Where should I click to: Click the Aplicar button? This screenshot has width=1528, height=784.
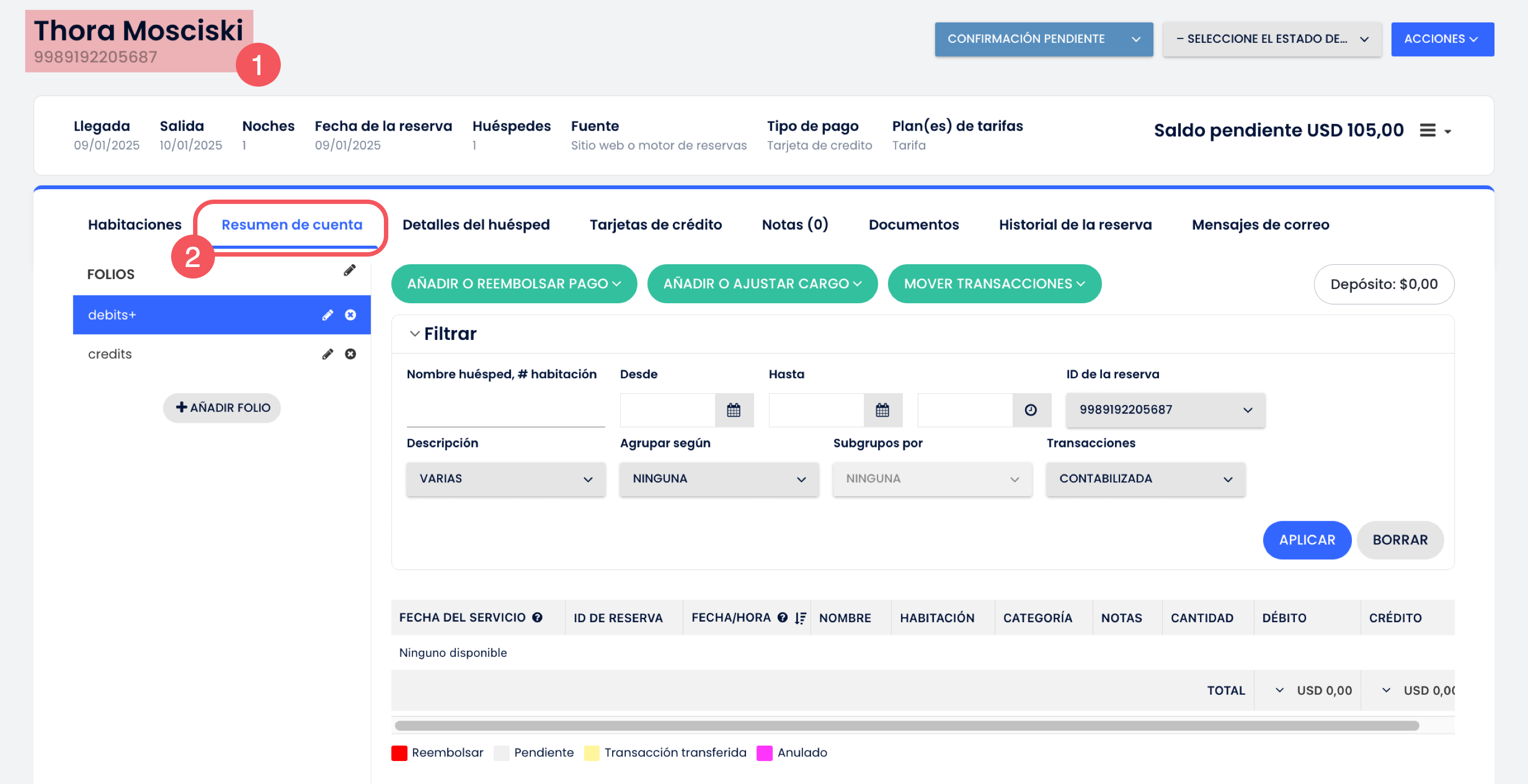pyautogui.click(x=1306, y=539)
